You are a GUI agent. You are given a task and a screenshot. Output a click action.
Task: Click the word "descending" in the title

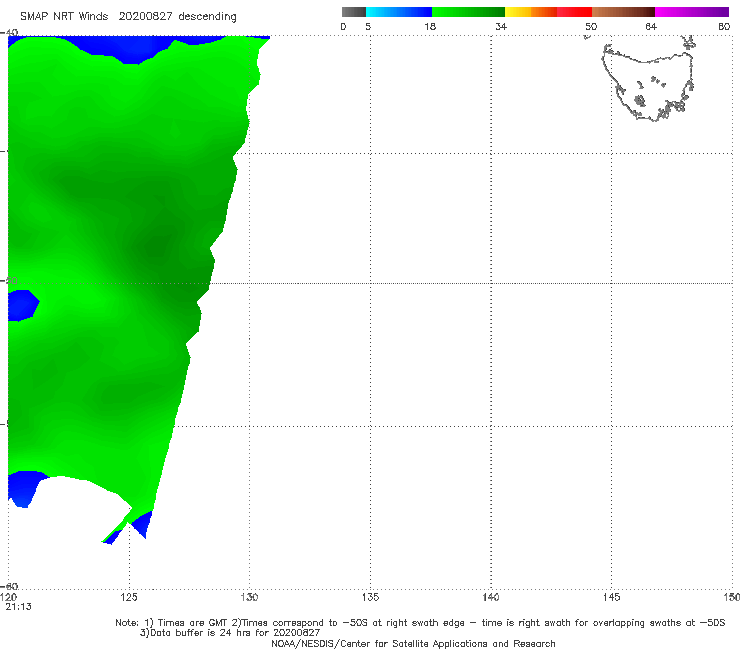click(208, 17)
